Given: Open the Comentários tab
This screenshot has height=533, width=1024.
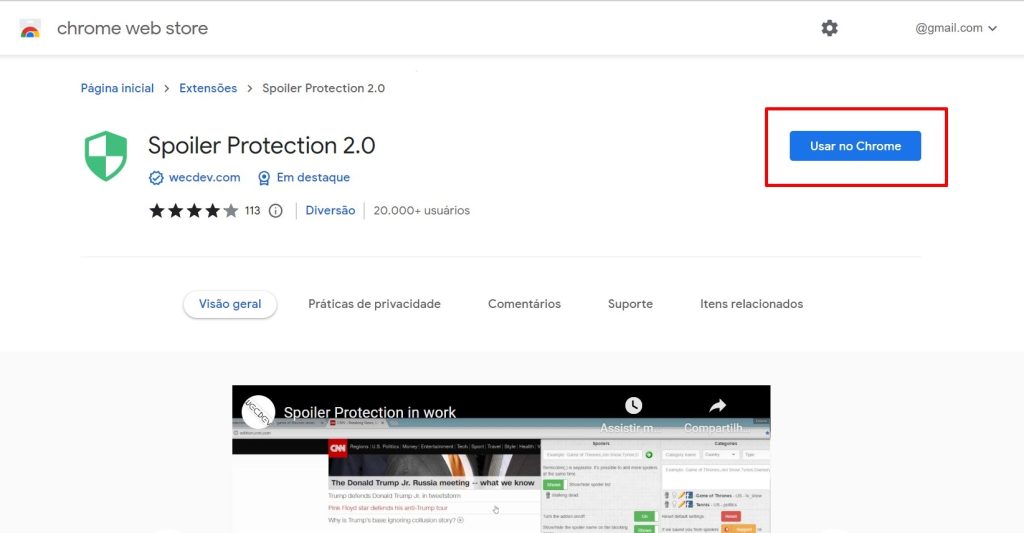Looking at the screenshot, I should (x=524, y=304).
